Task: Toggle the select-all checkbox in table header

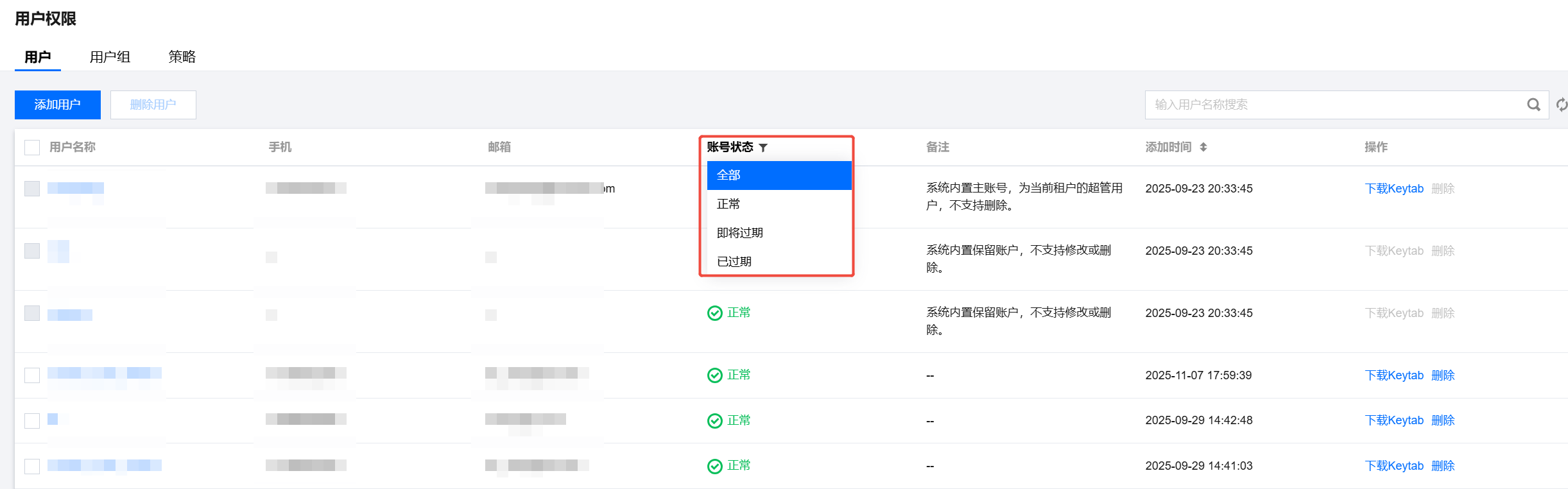Action: [32, 148]
